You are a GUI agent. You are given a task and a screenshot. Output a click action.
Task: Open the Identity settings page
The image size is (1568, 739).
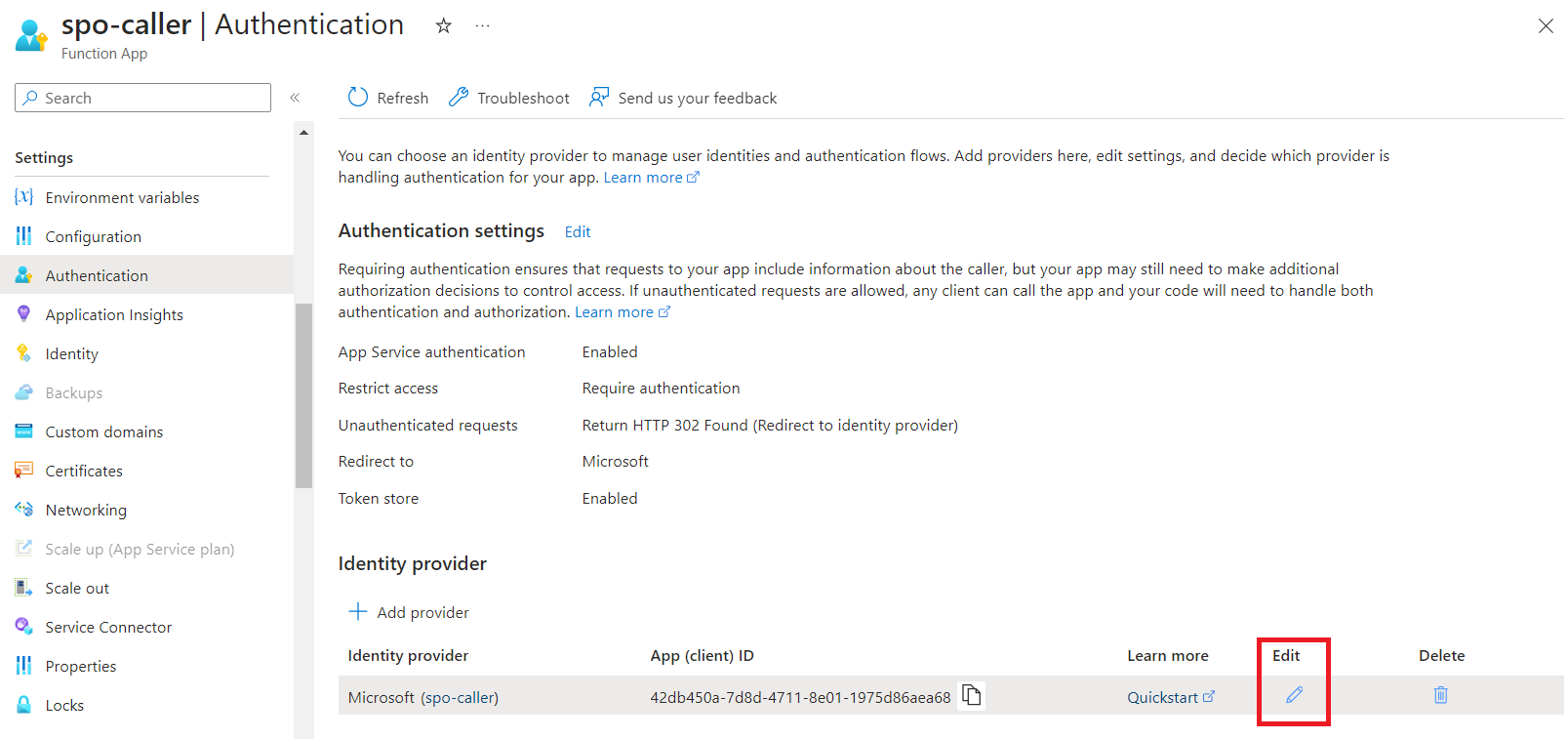pos(71,353)
